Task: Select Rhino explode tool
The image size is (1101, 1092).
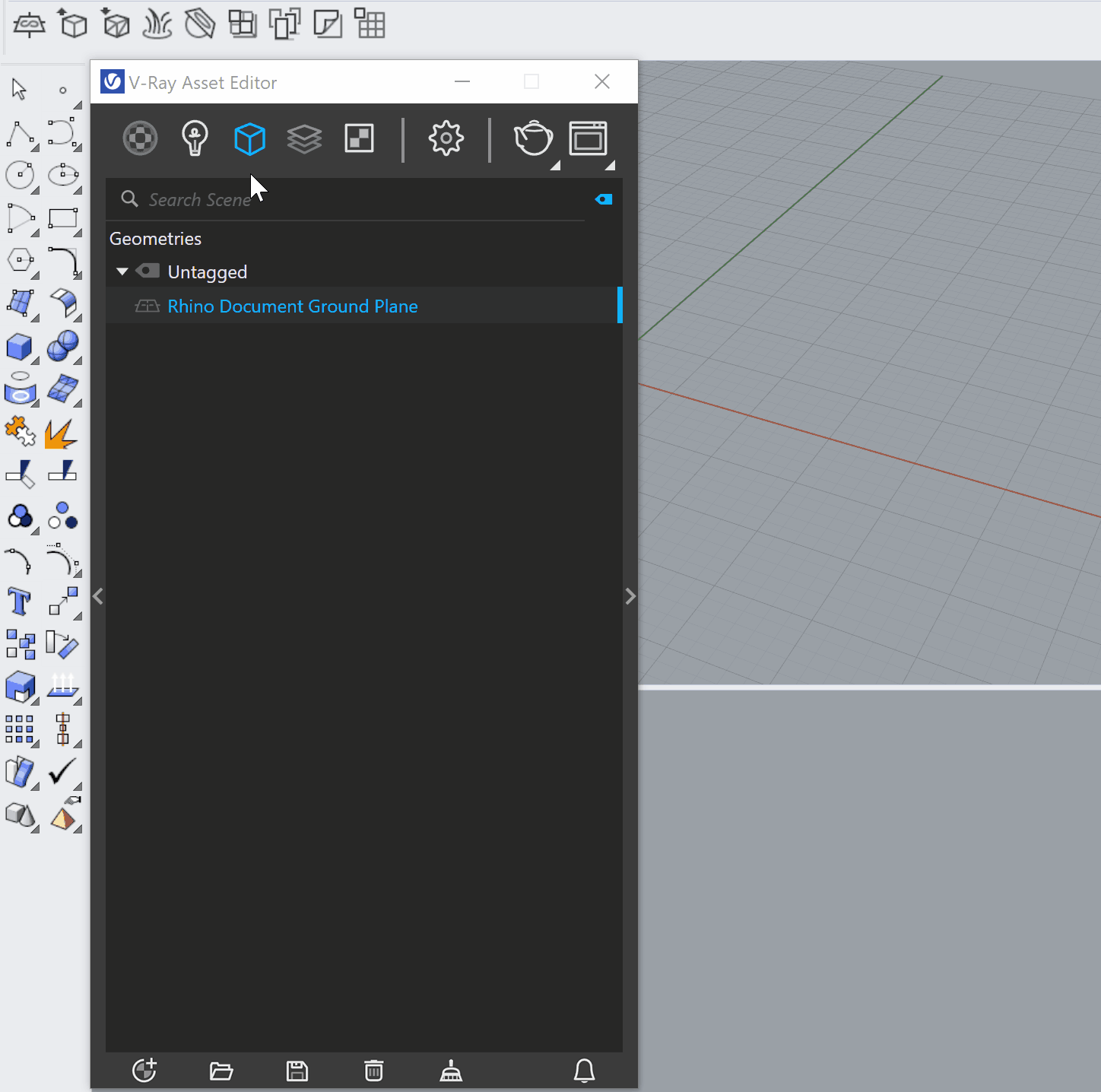Action: point(61,433)
